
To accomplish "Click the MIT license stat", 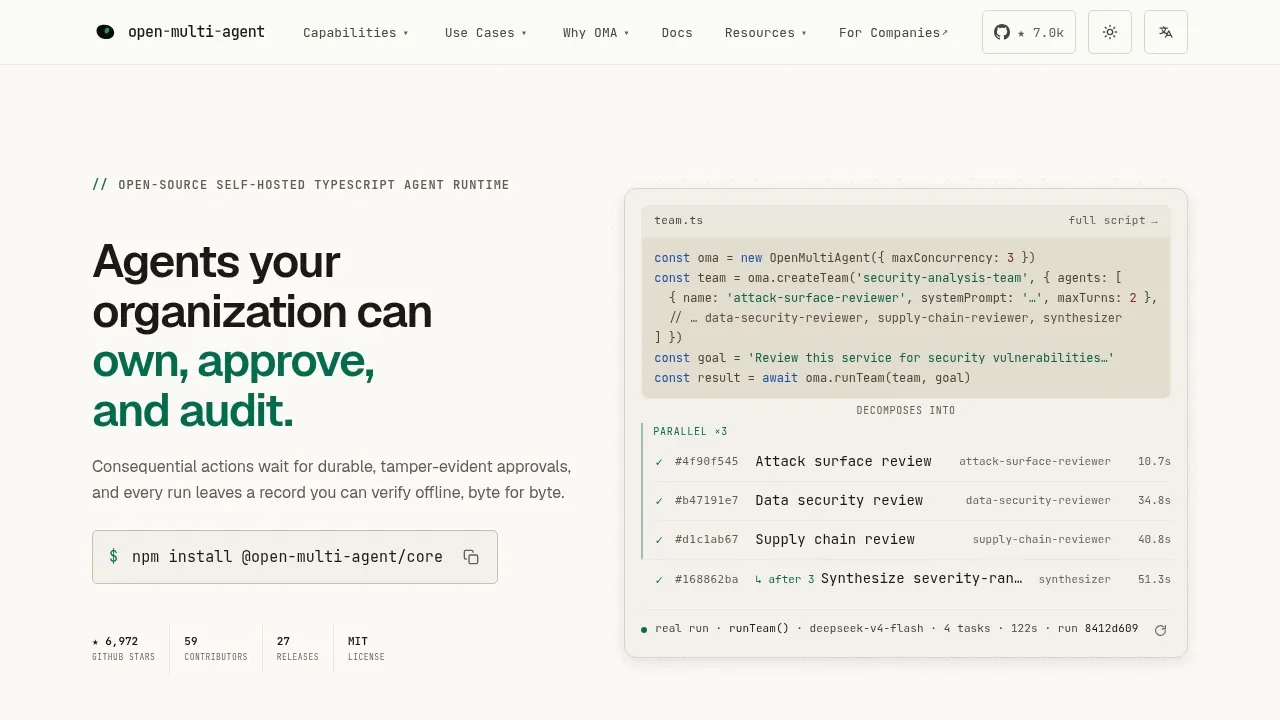I will coord(366,648).
